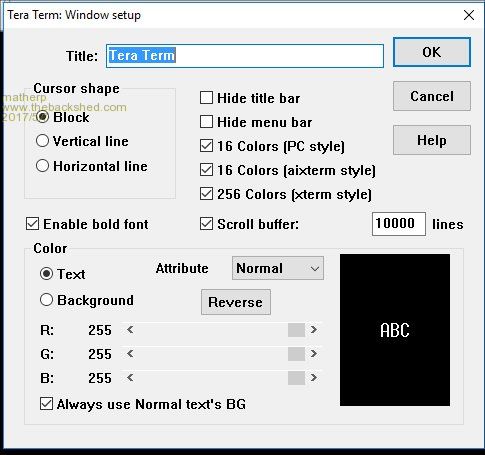Close the Window setup dialog

pyautogui.click(x=469, y=15)
